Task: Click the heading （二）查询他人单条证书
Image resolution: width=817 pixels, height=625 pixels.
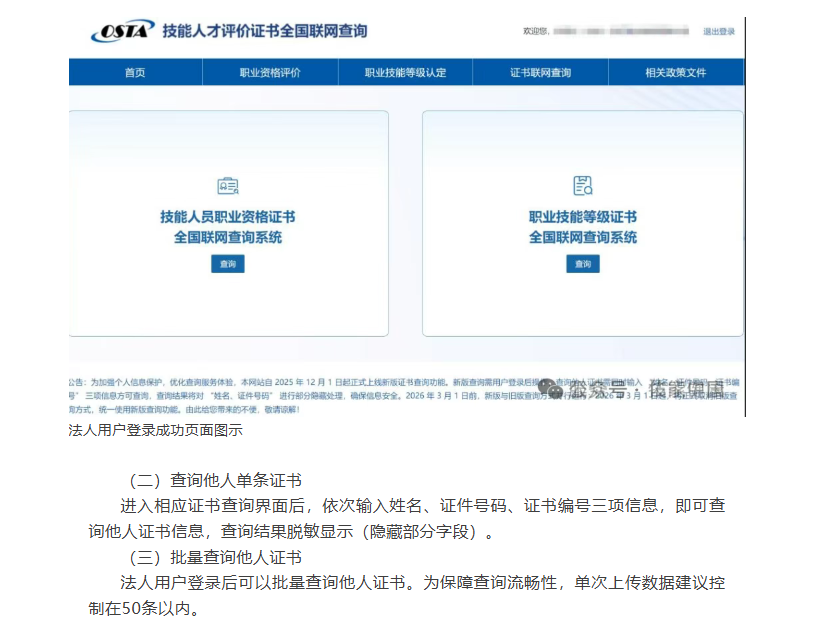Action: (215, 480)
